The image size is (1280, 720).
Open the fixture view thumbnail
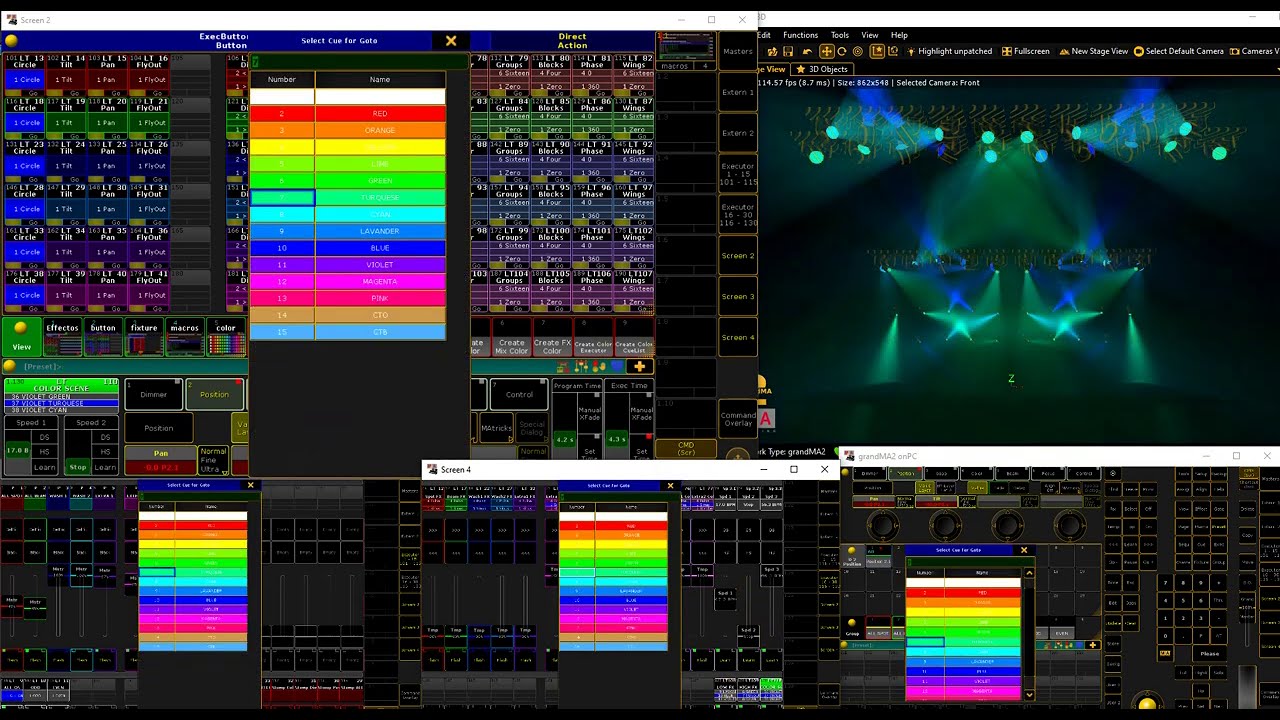(x=144, y=338)
